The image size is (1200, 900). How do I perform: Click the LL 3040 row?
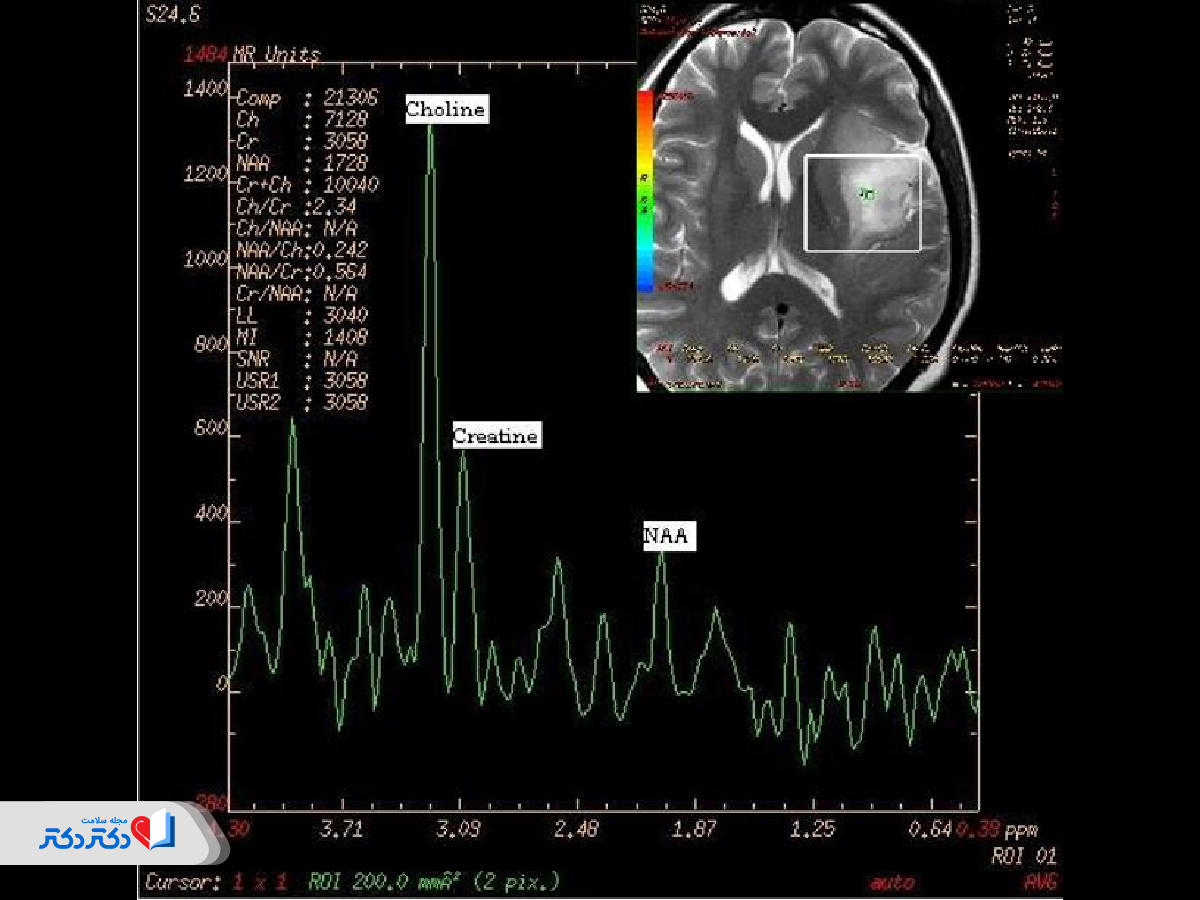tap(301, 316)
